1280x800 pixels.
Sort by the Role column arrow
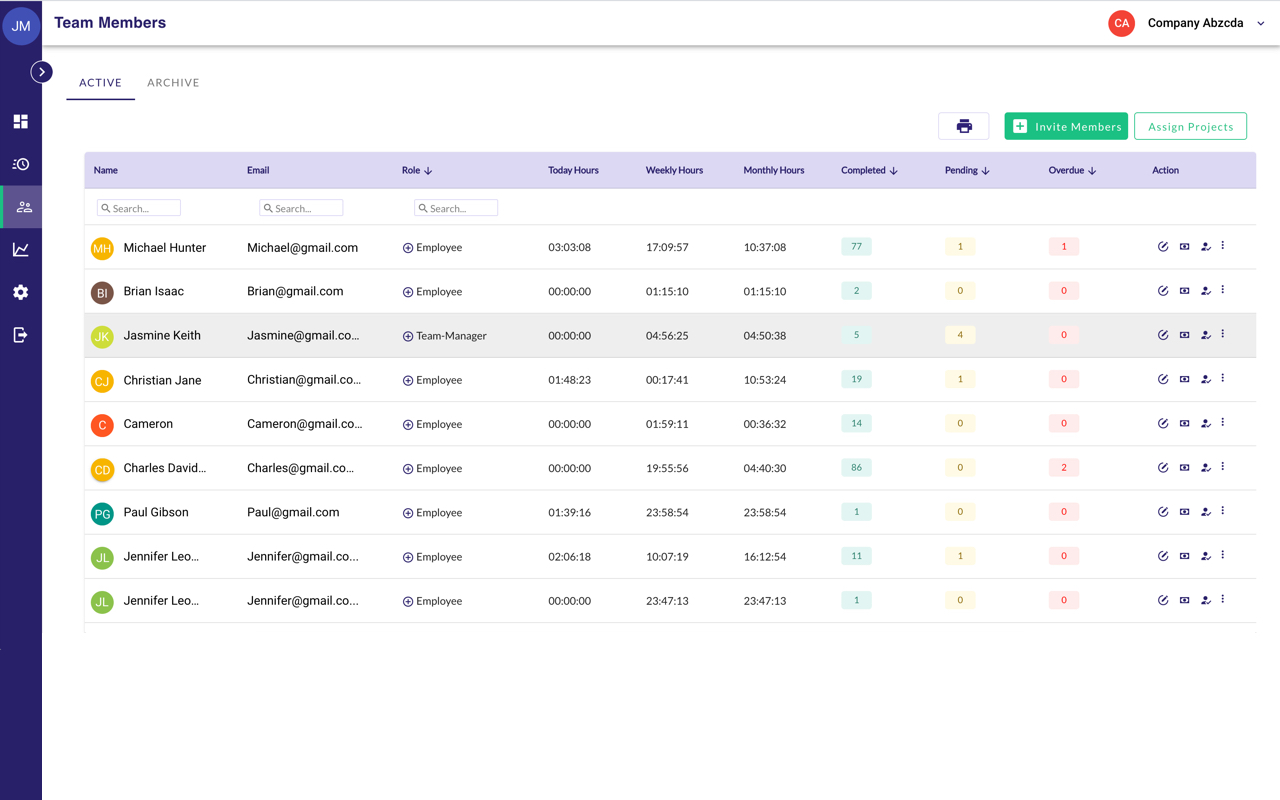click(x=428, y=171)
